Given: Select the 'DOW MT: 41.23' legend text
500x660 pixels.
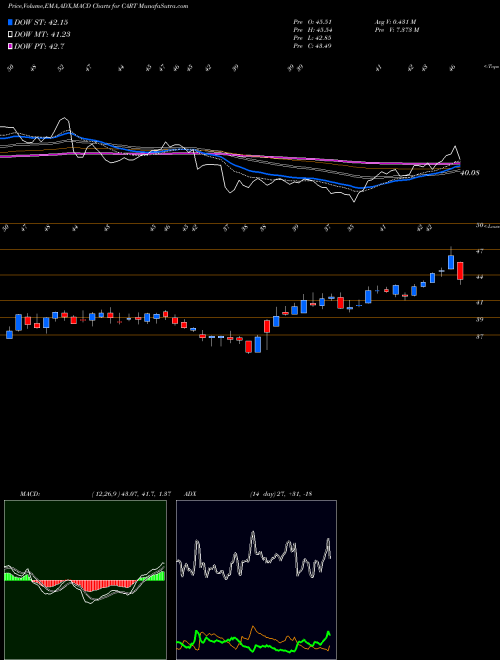Looking at the screenshot, I should coord(42,35).
